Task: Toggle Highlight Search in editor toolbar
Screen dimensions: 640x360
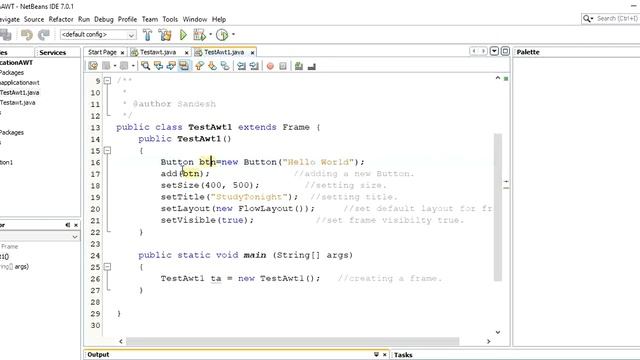Action: (x=184, y=66)
